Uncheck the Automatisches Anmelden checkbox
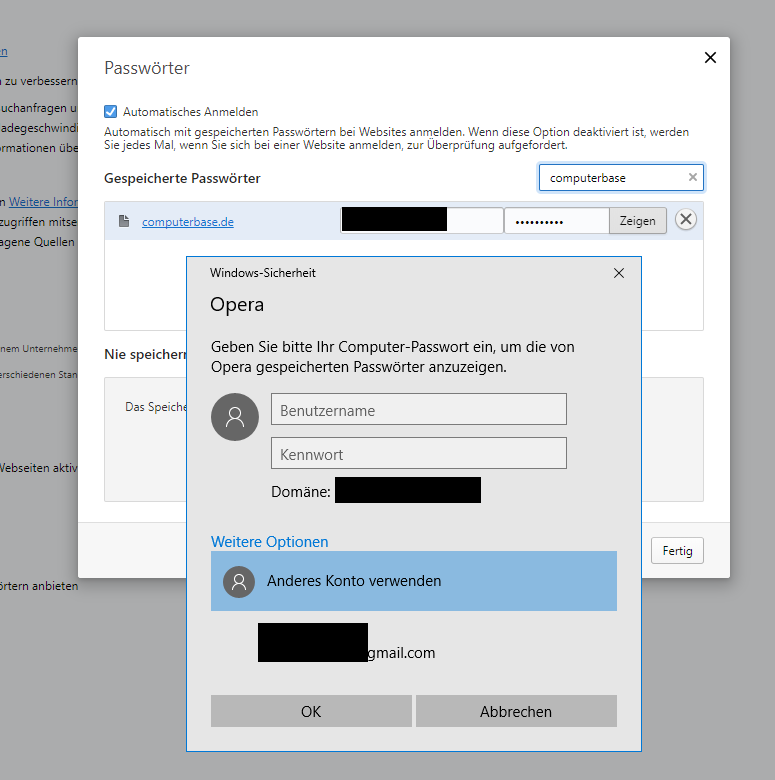Screen dimensions: 775x780 coord(110,111)
